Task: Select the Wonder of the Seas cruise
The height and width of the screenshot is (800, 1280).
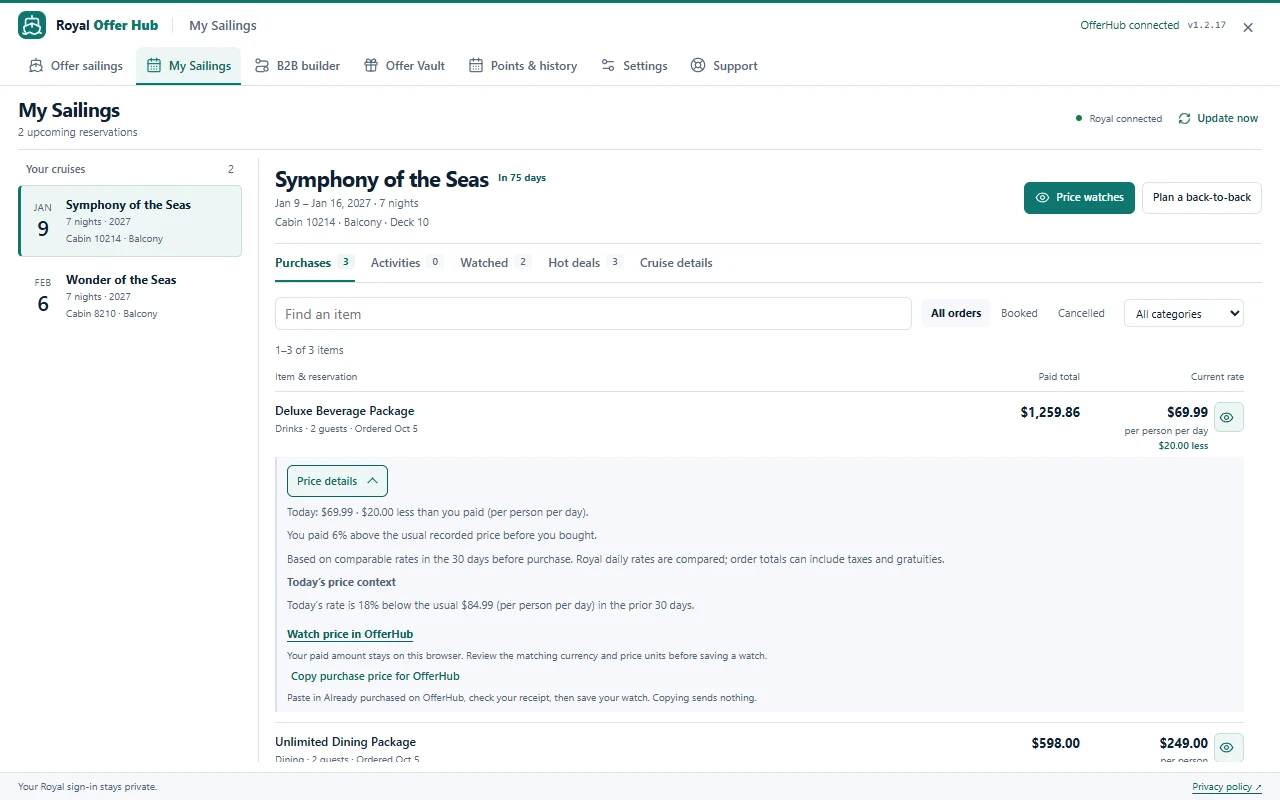Action: tap(130, 296)
